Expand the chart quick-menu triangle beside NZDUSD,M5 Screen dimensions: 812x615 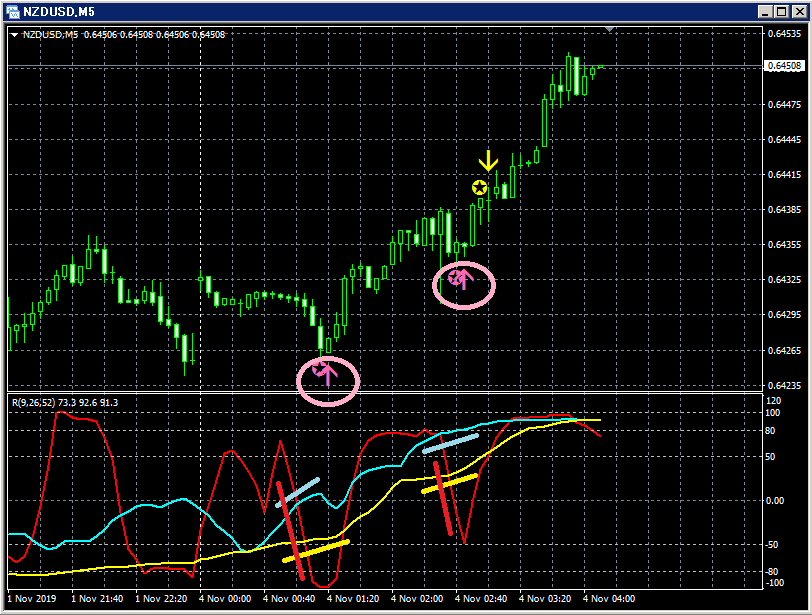tap(14, 35)
